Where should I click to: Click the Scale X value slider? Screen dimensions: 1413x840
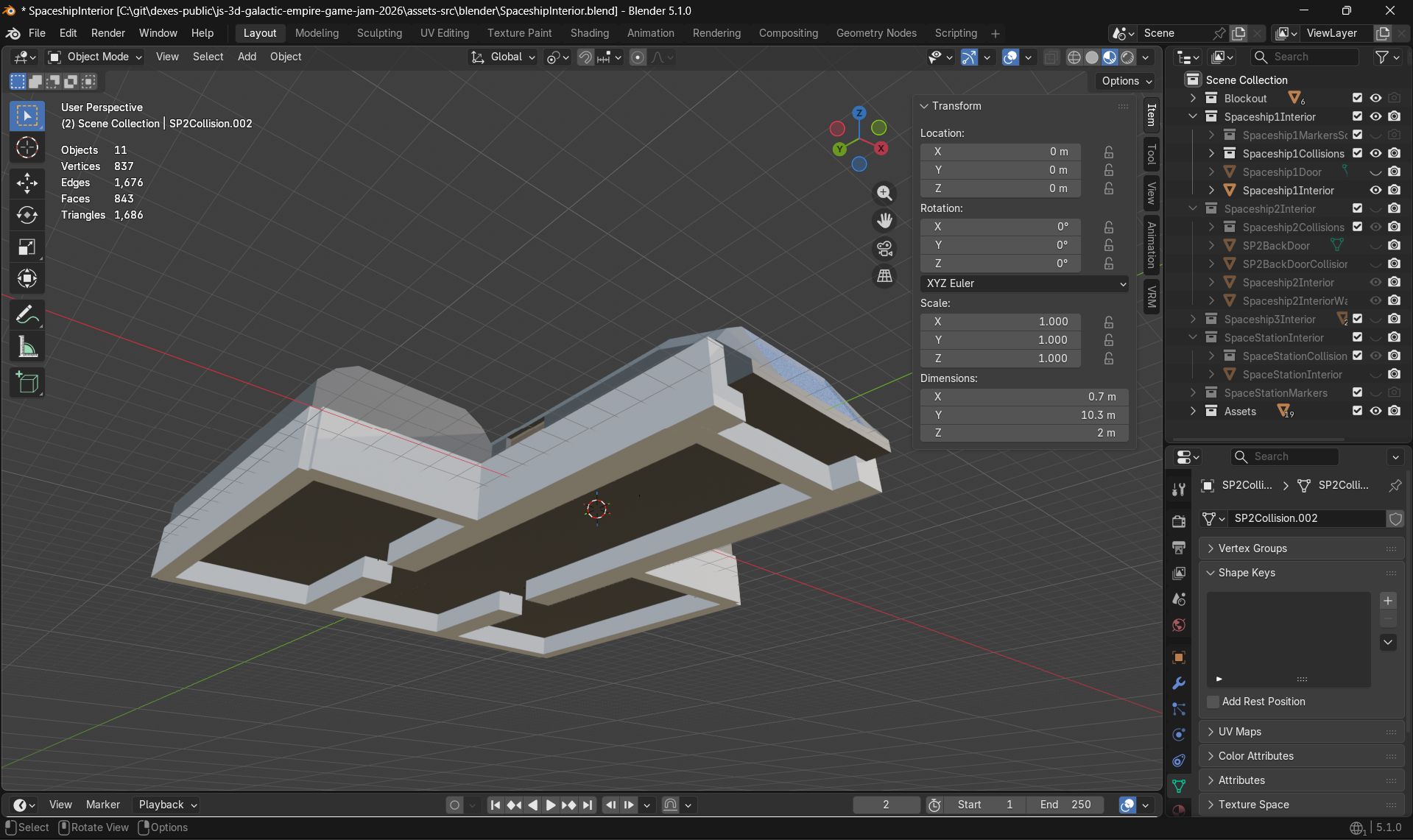pyautogui.click(x=1000, y=322)
